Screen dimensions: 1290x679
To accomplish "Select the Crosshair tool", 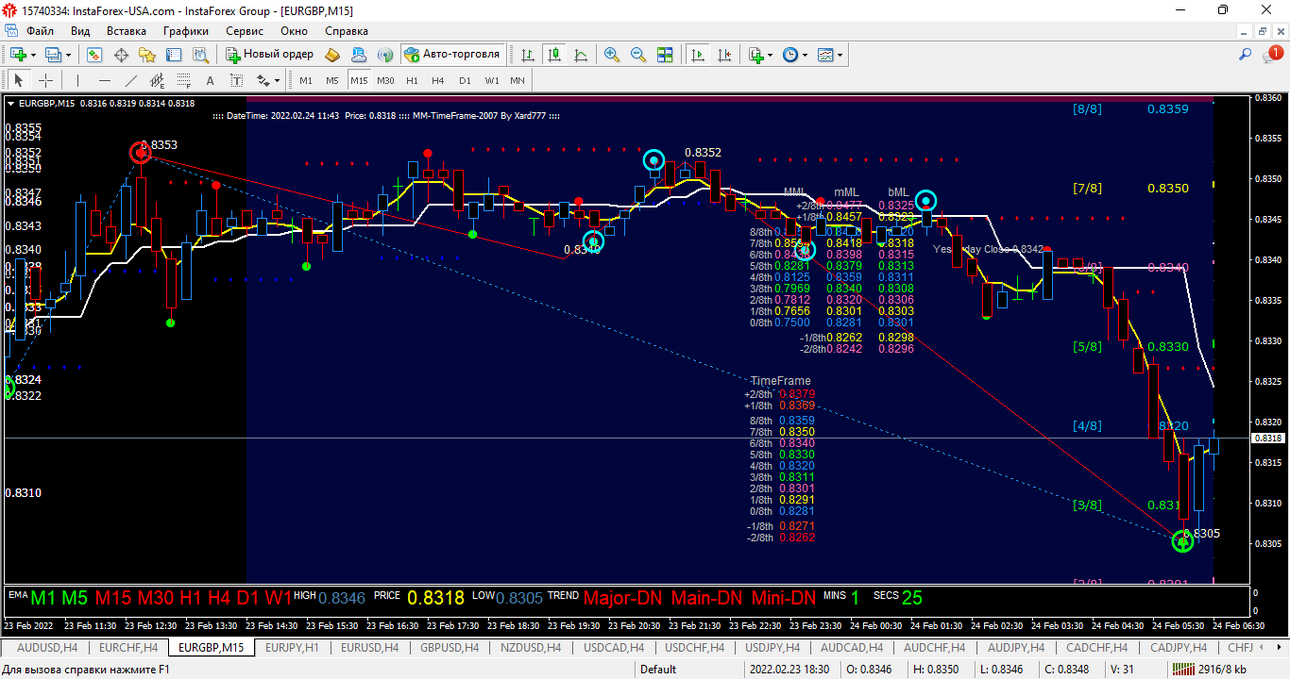I will 44,80.
